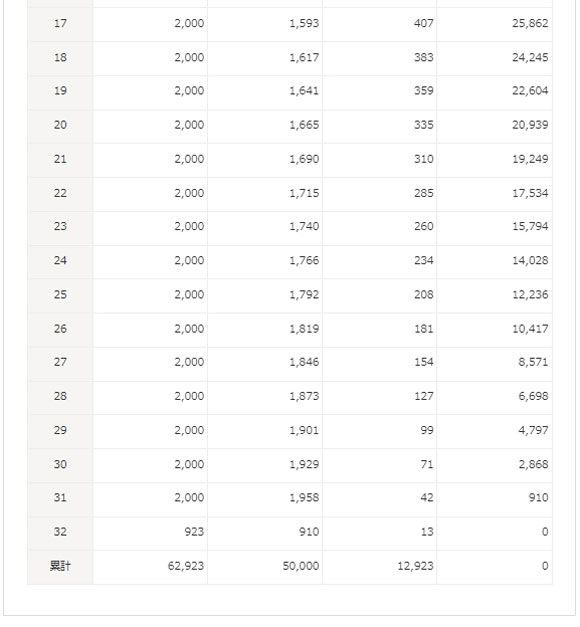
Task: Click the 1,665 principal value
Action: tap(304, 125)
